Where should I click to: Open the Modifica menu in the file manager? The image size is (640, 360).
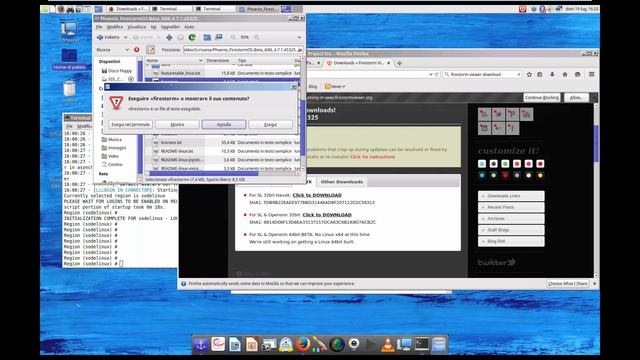click(x=115, y=27)
